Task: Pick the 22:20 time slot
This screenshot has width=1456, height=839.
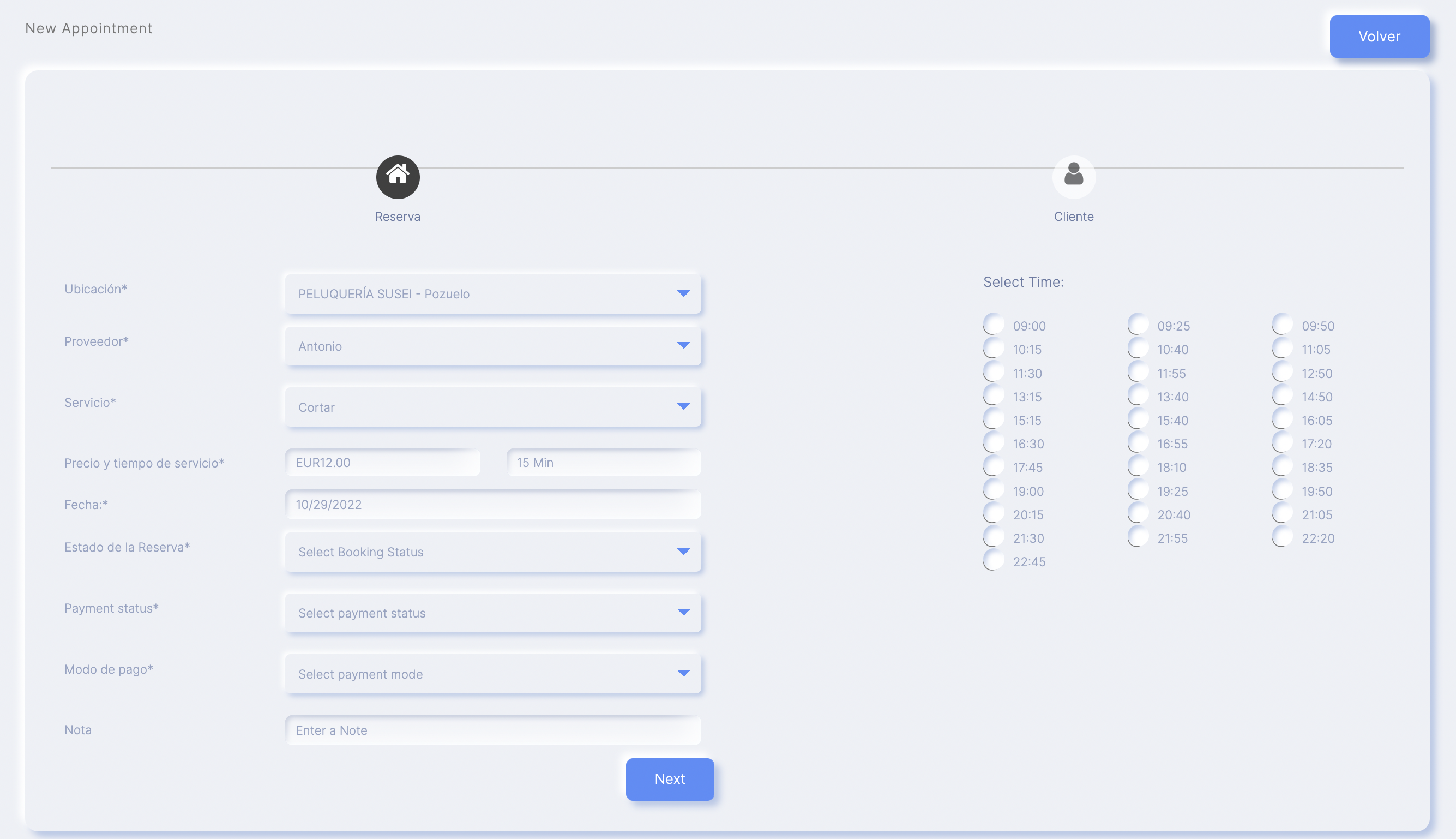Action: [x=1283, y=537]
